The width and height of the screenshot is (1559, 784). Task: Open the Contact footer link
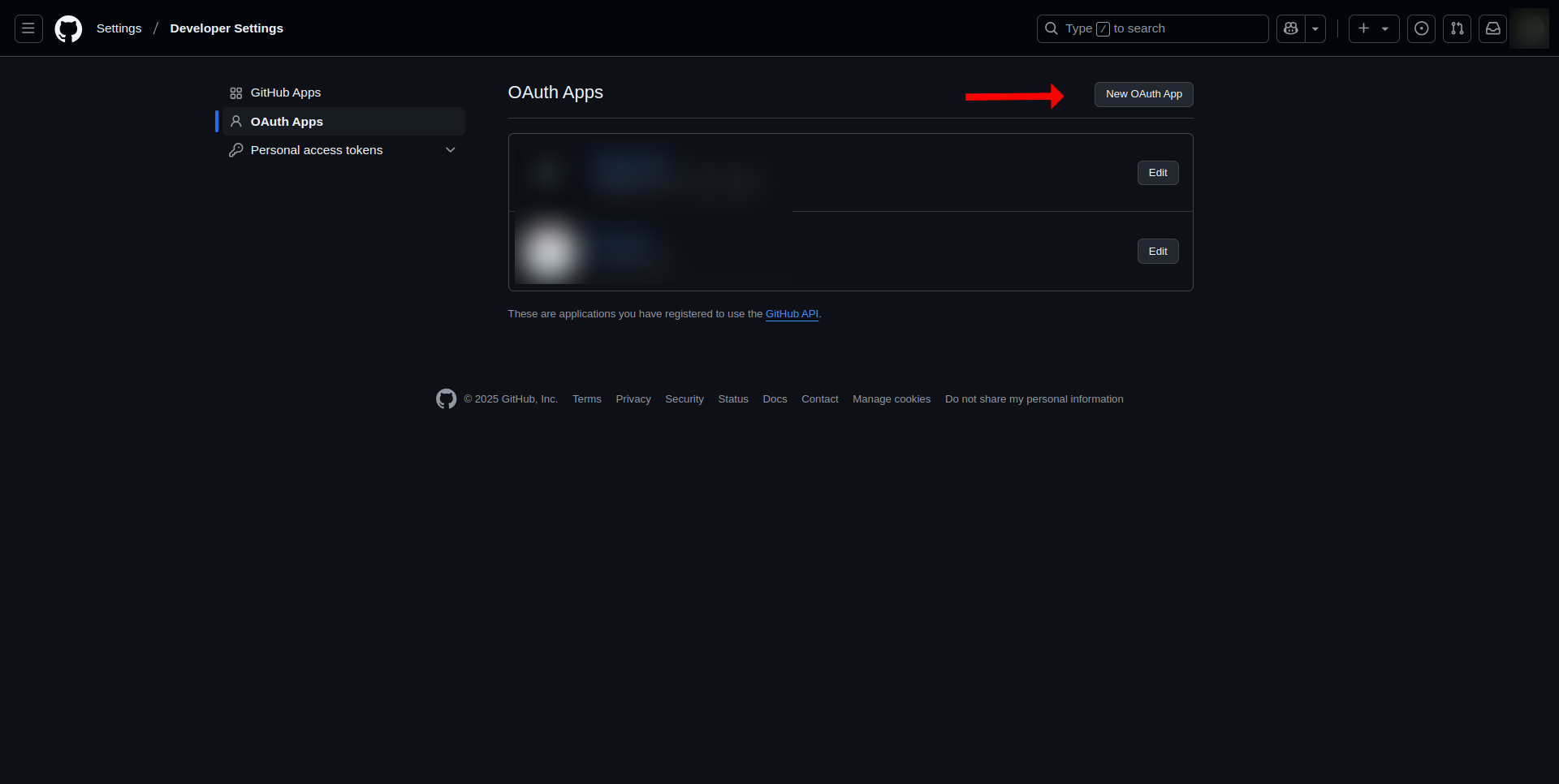tap(820, 399)
